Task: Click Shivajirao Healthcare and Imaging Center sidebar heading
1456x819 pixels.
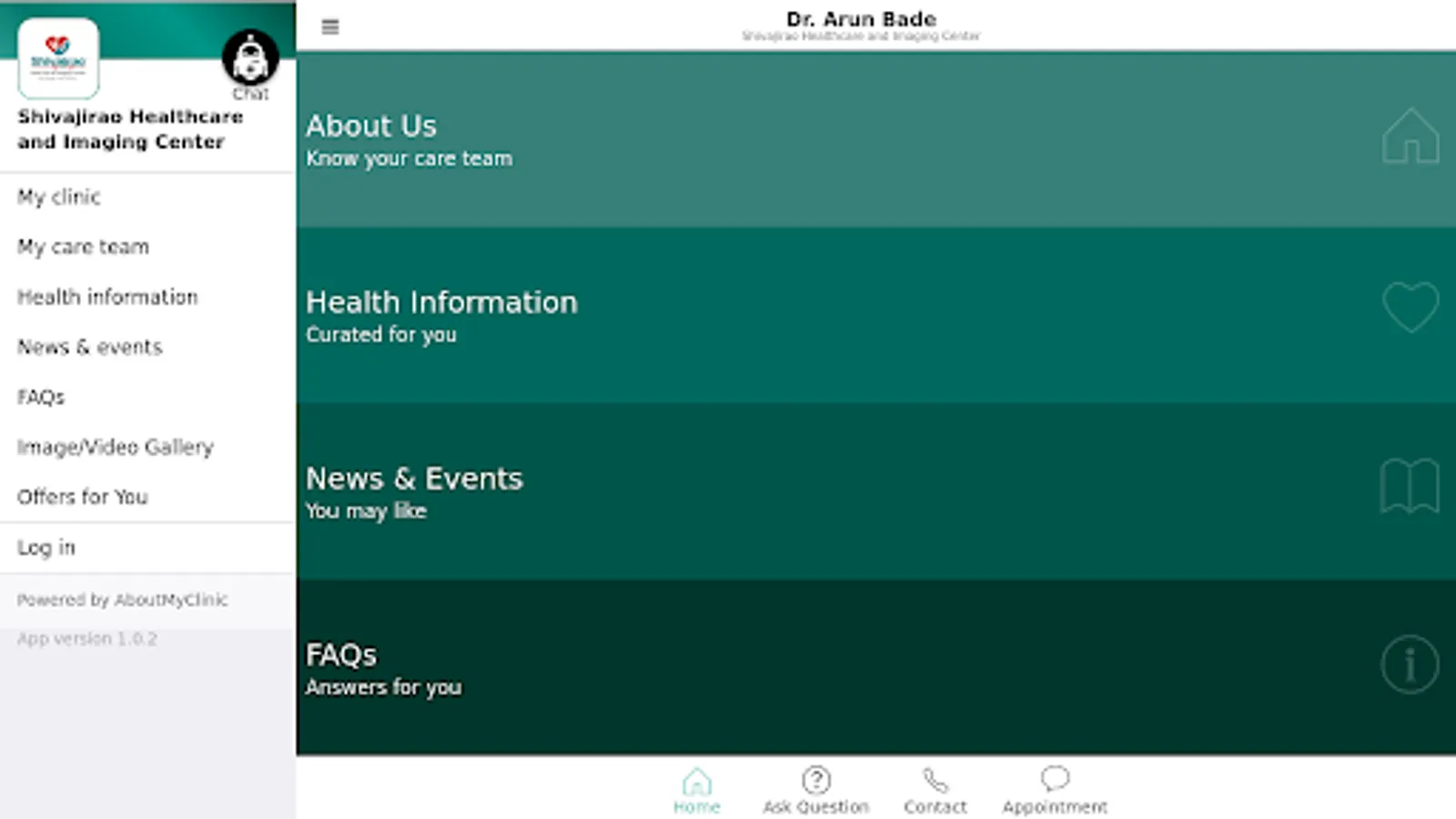Action: pos(130,129)
